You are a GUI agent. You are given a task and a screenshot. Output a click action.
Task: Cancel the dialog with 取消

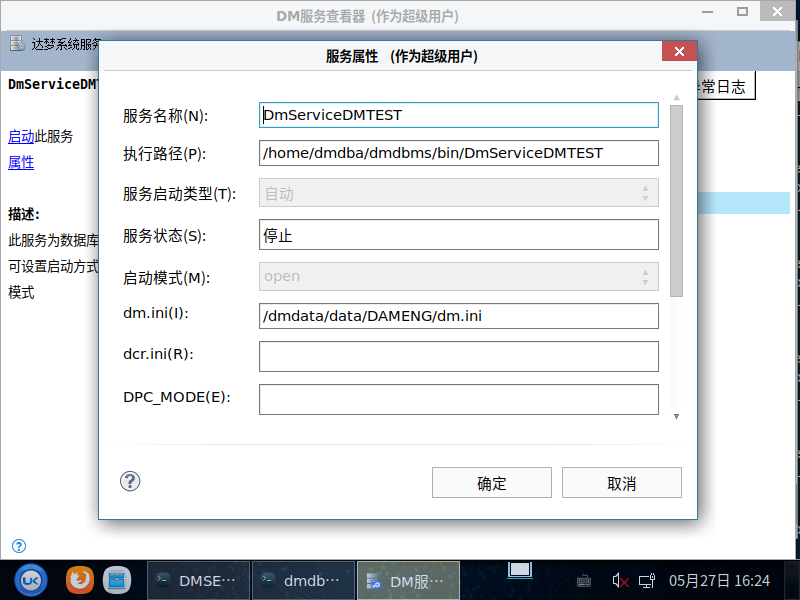[x=622, y=483]
